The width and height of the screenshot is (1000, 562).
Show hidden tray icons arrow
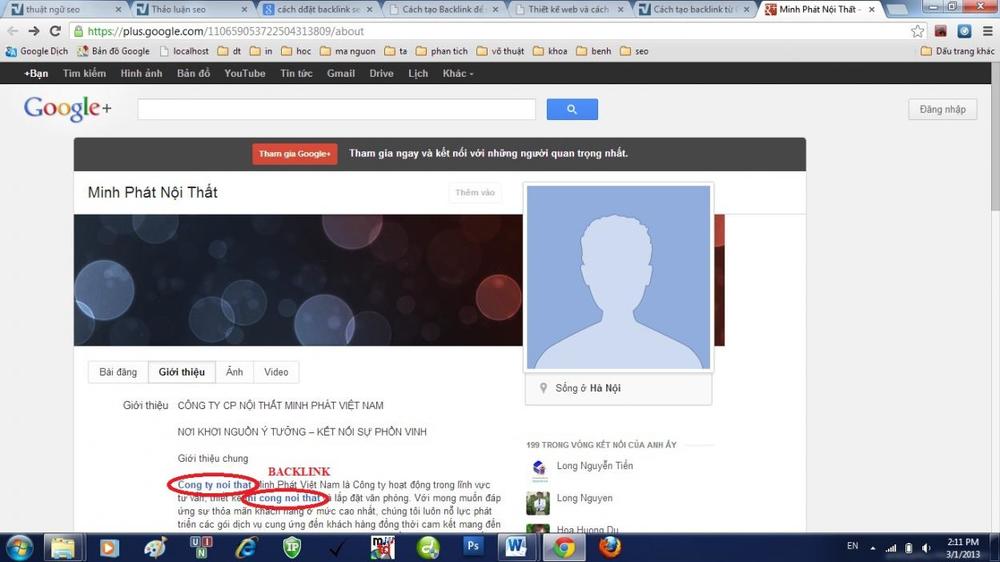(872, 548)
